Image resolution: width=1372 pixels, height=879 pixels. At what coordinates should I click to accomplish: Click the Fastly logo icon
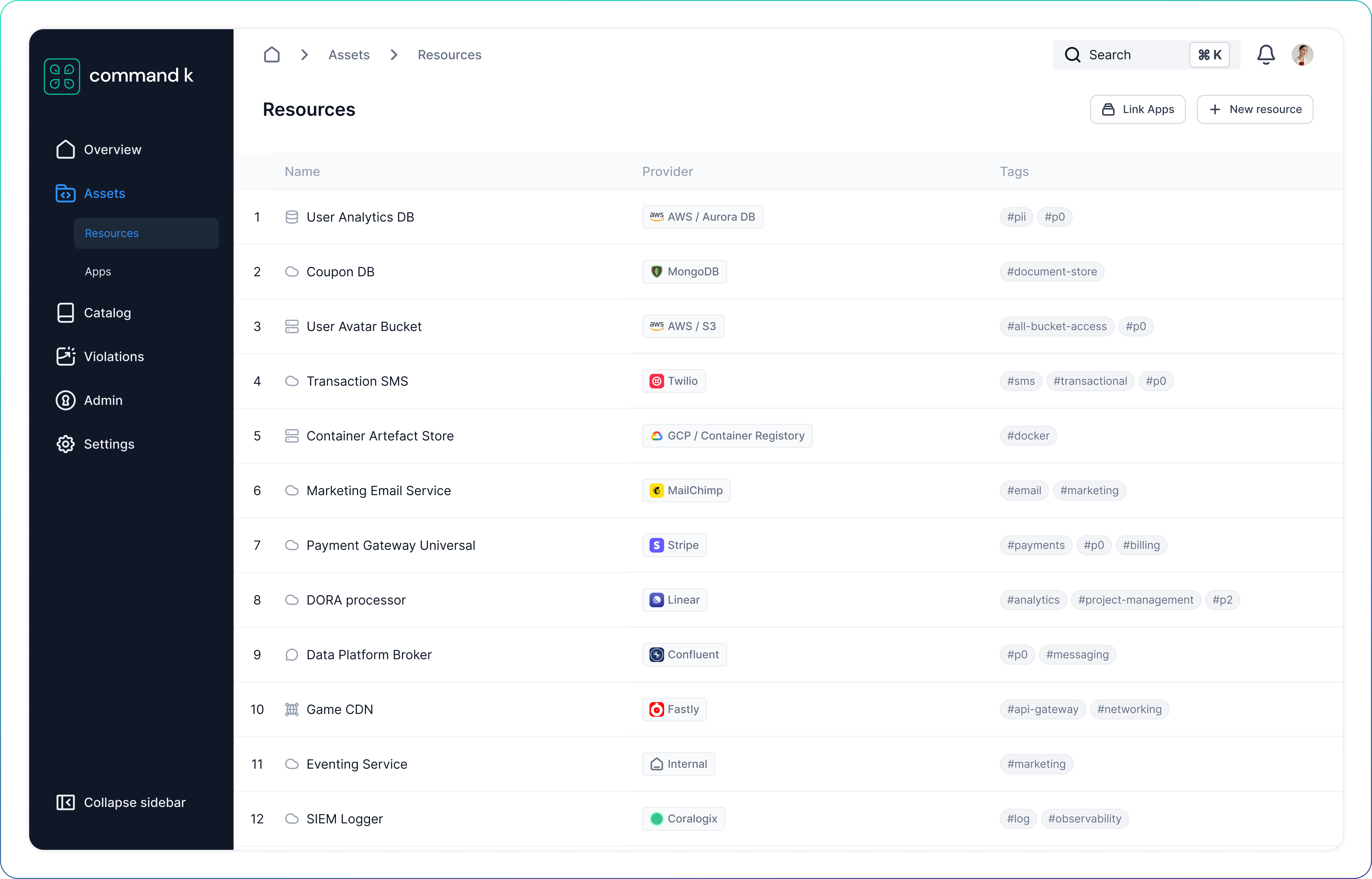(657, 709)
